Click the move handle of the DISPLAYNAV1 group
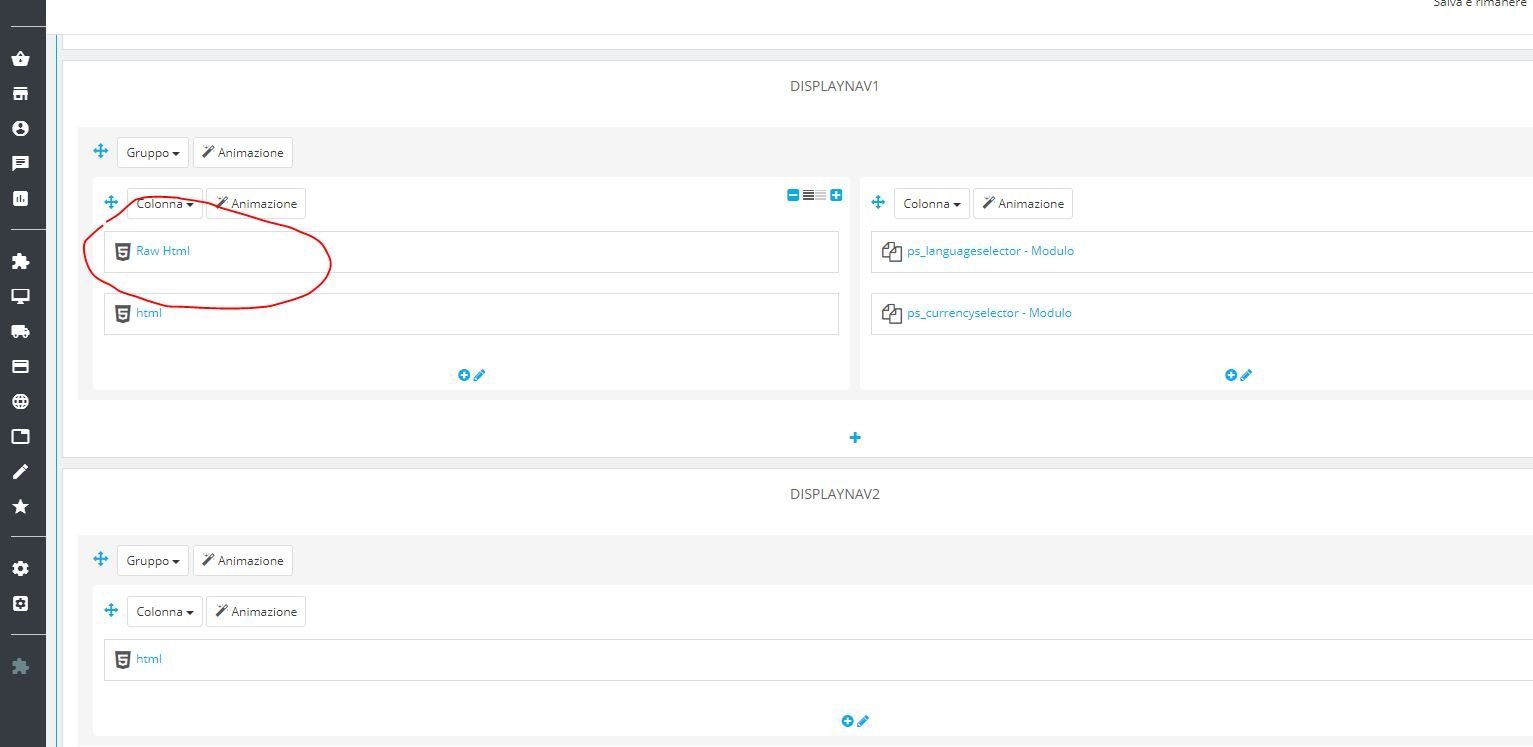The height and width of the screenshot is (747, 1533). [101, 152]
